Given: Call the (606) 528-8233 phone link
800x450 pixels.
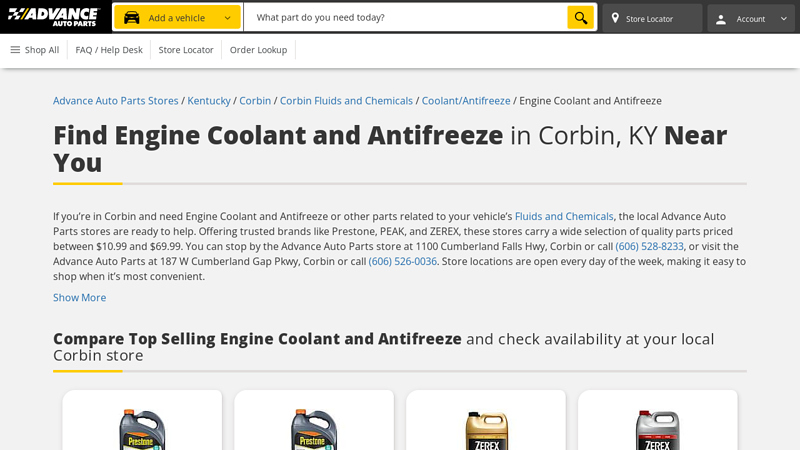Looking at the screenshot, I should (x=649, y=246).
